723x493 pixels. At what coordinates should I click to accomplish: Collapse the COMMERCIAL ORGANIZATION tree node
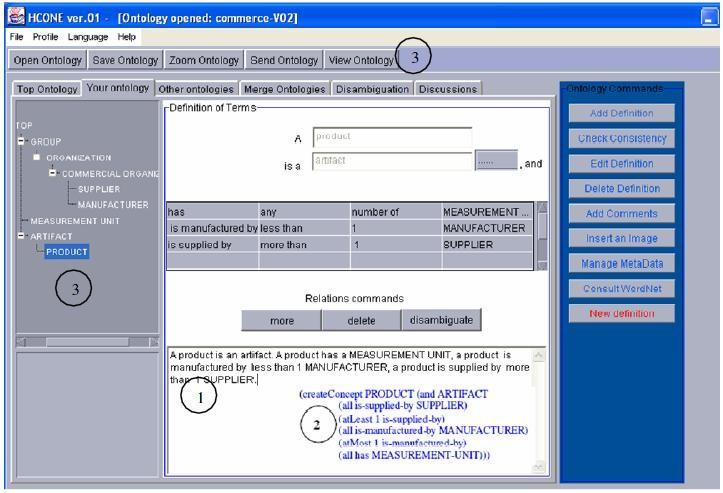[x=53, y=173]
